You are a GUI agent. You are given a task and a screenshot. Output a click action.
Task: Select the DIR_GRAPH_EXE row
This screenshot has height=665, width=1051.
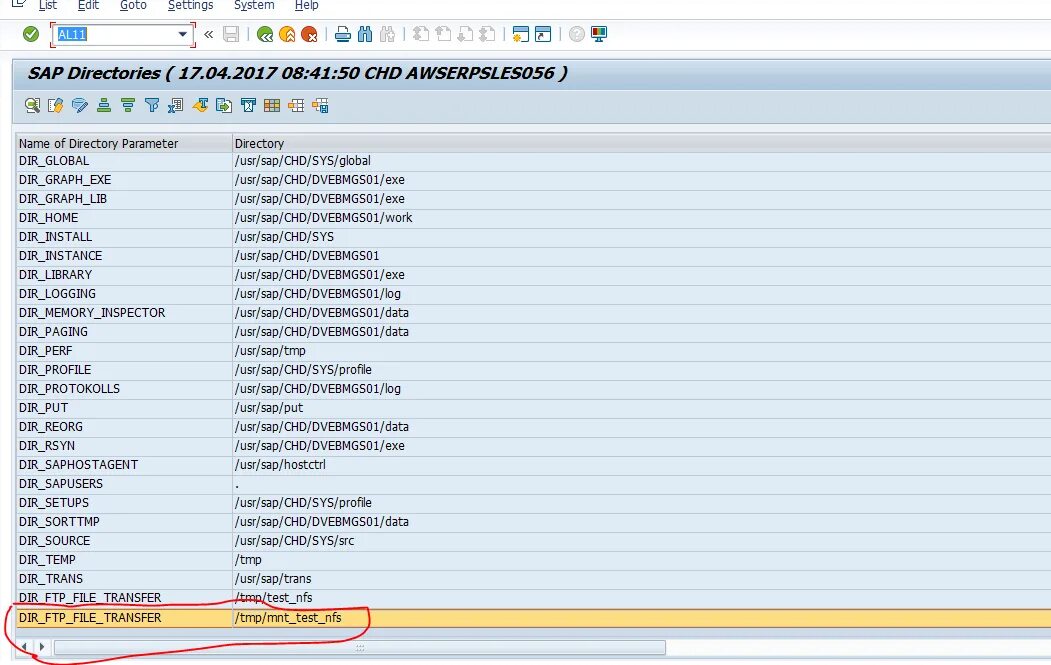tap(534, 180)
